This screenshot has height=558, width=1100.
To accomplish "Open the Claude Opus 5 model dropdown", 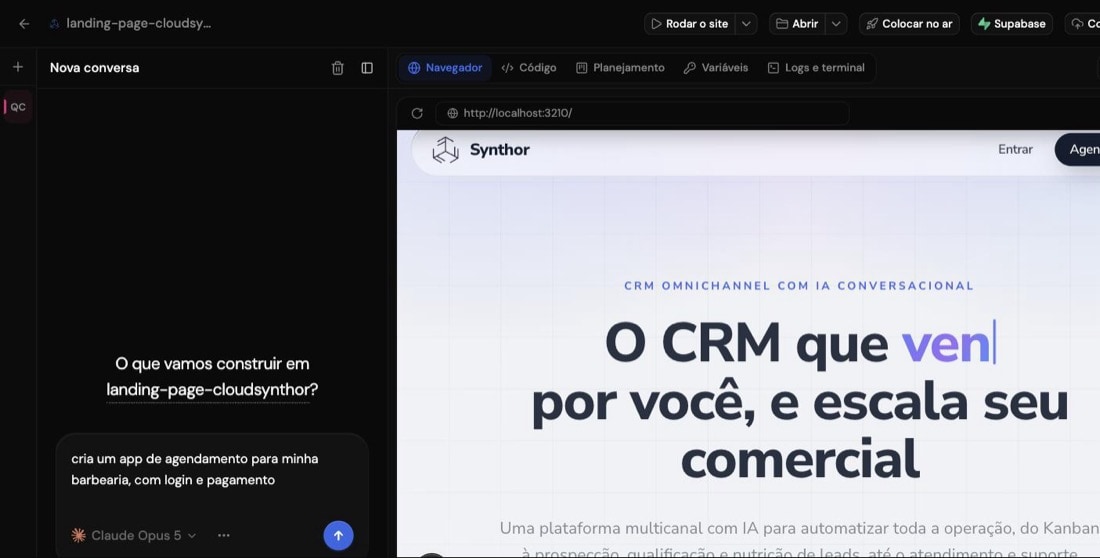I will (x=133, y=536).
